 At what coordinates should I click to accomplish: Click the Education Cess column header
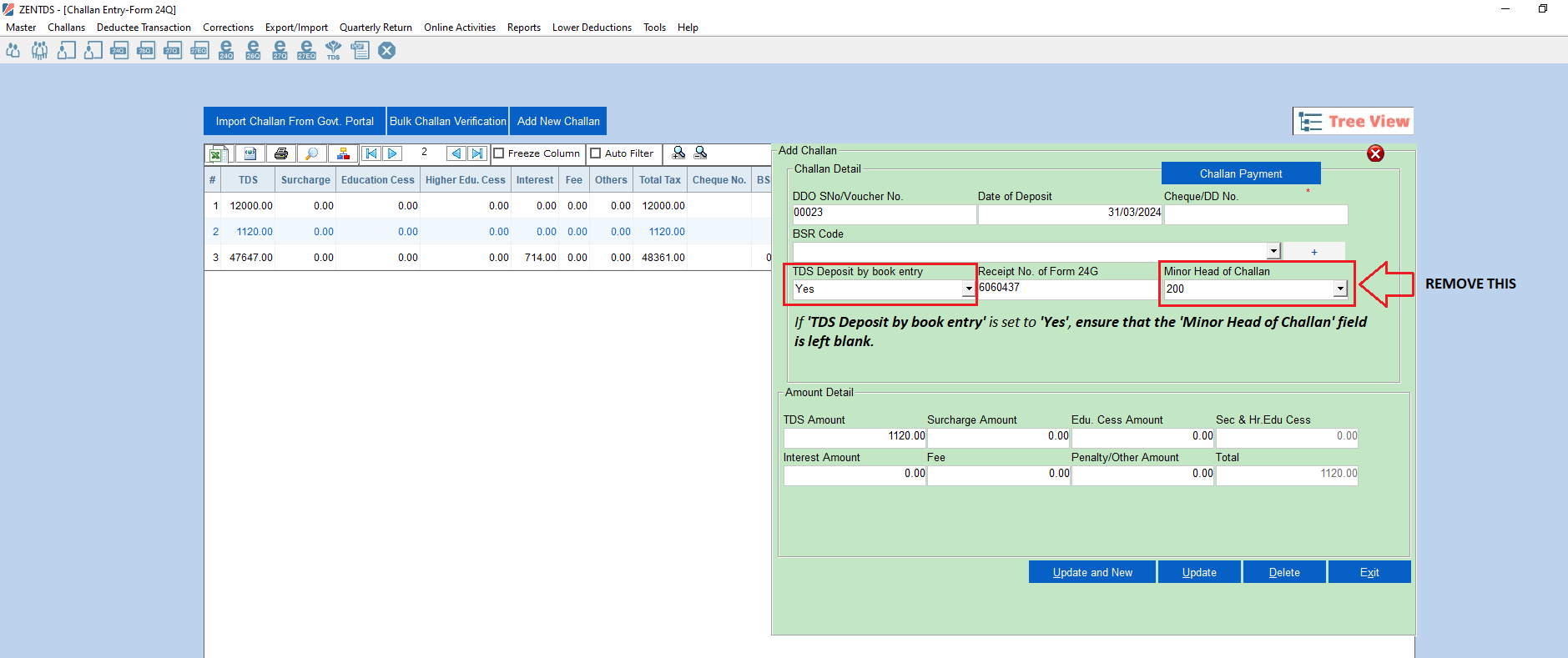click(x=377, y=180)
